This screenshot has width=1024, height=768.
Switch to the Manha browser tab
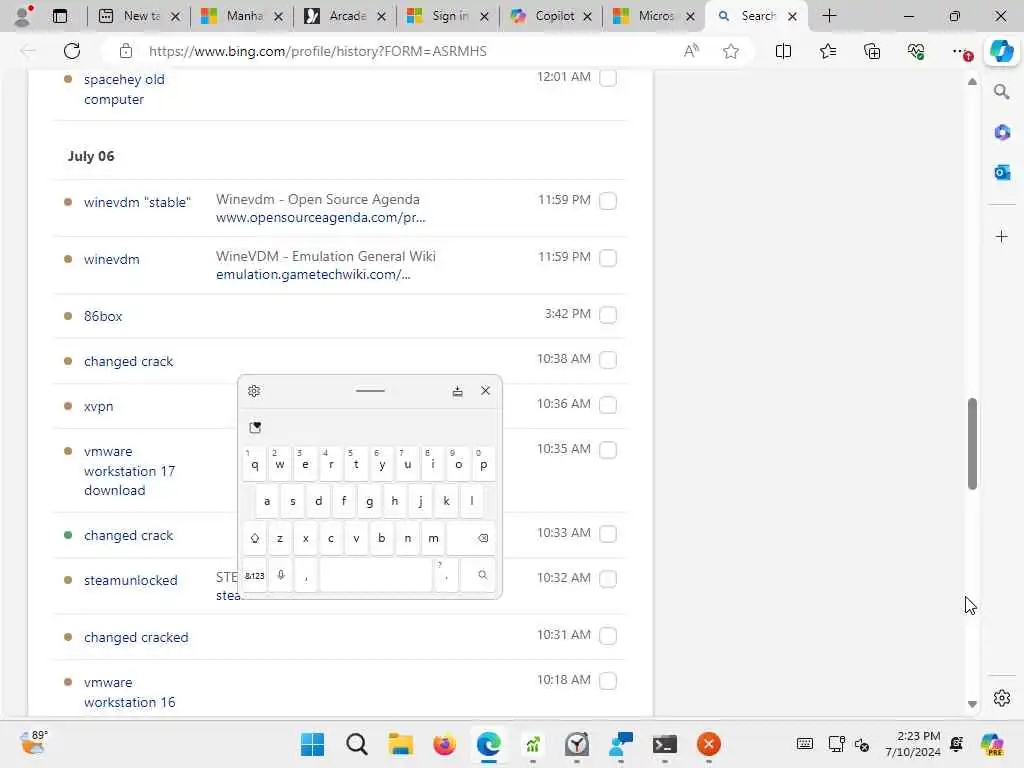(243, 16)
